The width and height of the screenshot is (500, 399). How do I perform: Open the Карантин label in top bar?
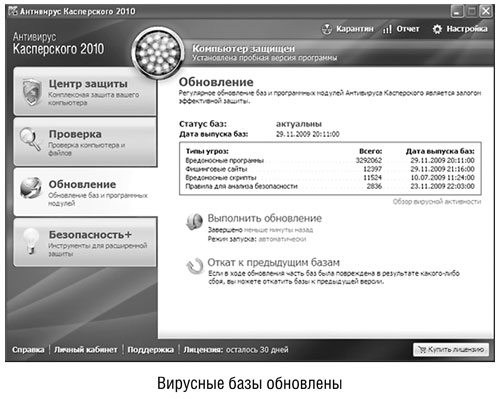pos(355,29)
